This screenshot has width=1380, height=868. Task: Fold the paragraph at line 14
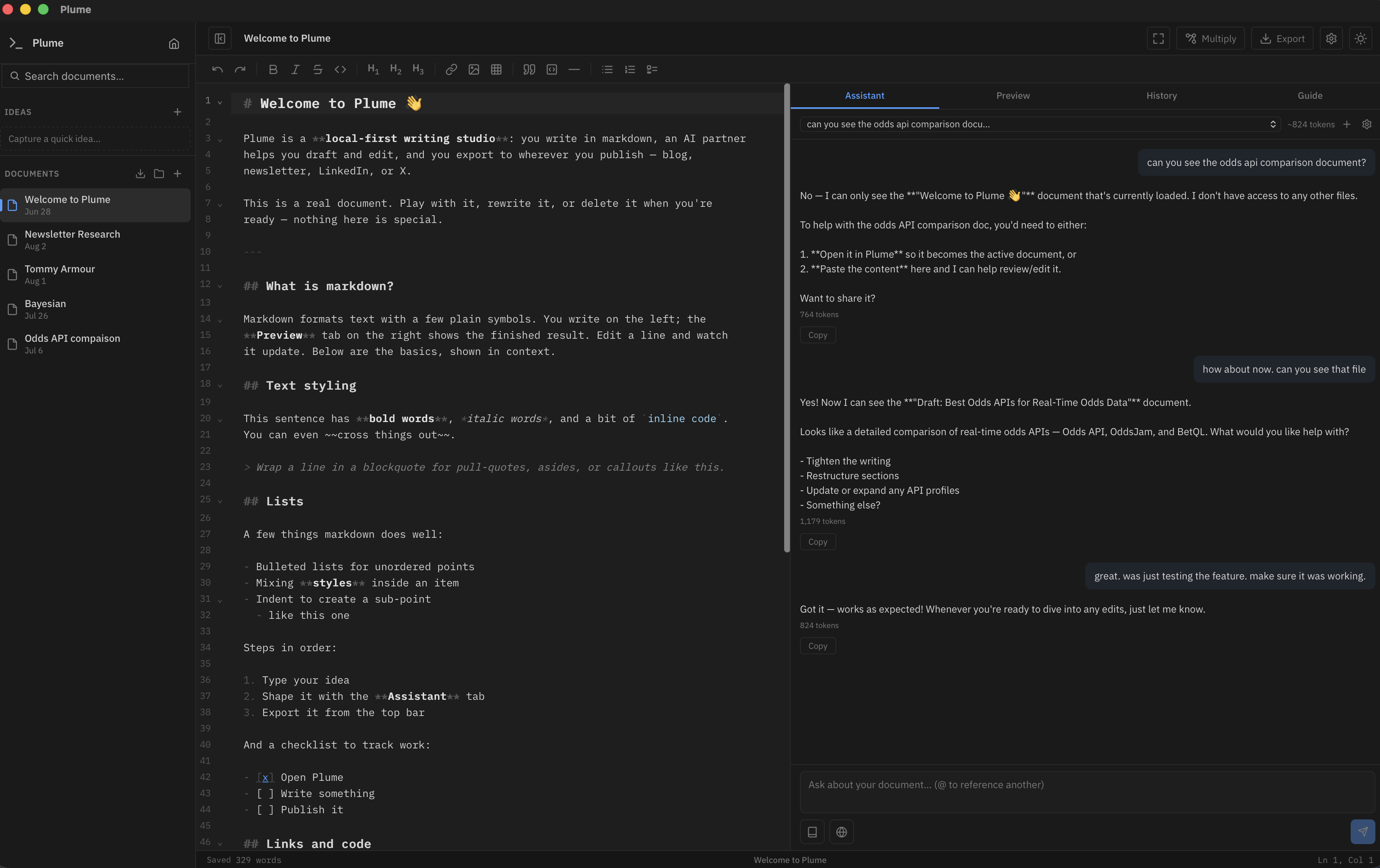[220, 321]
